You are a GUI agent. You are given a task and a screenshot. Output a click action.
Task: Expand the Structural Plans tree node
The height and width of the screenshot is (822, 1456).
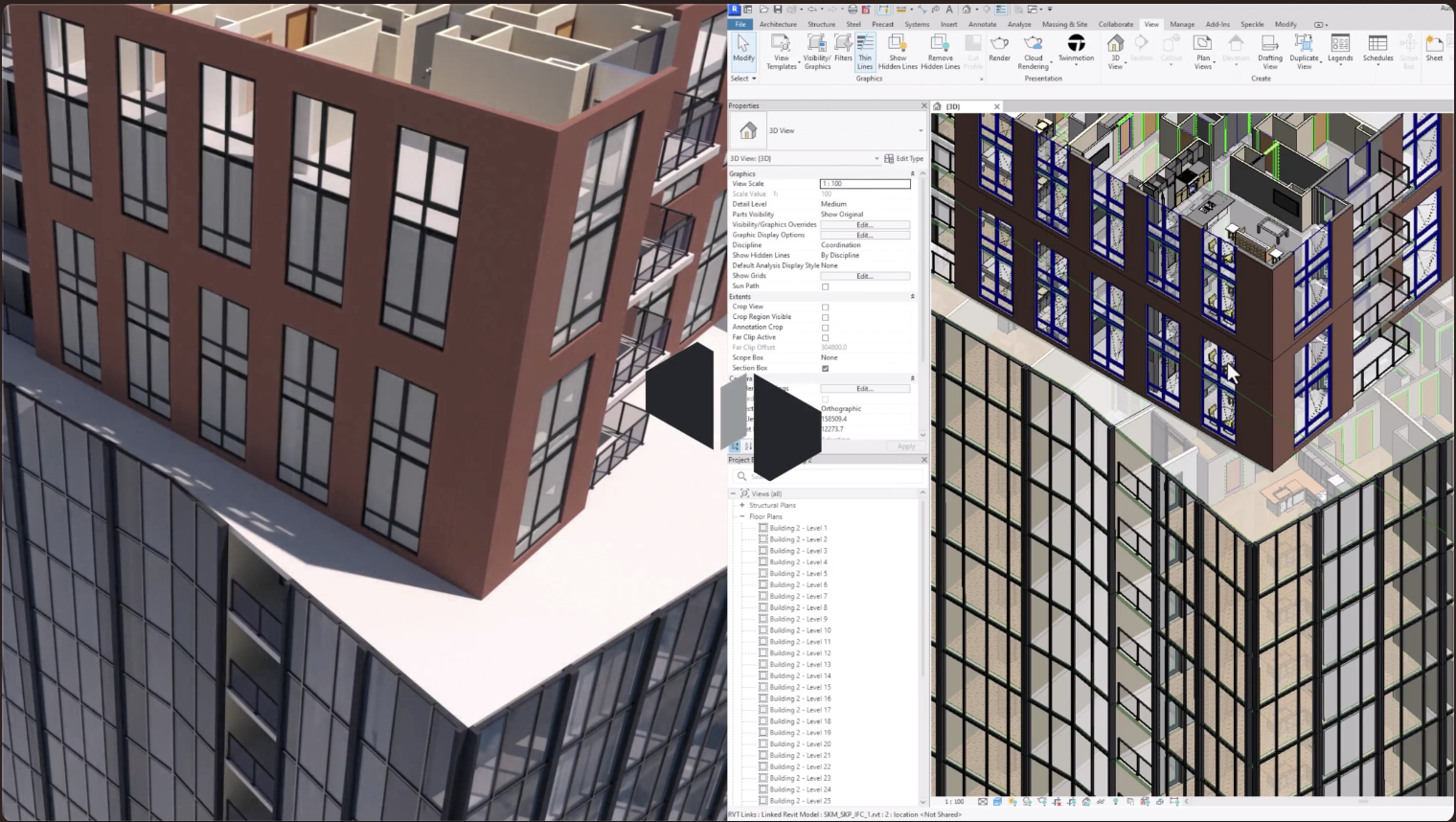(741, 505)
